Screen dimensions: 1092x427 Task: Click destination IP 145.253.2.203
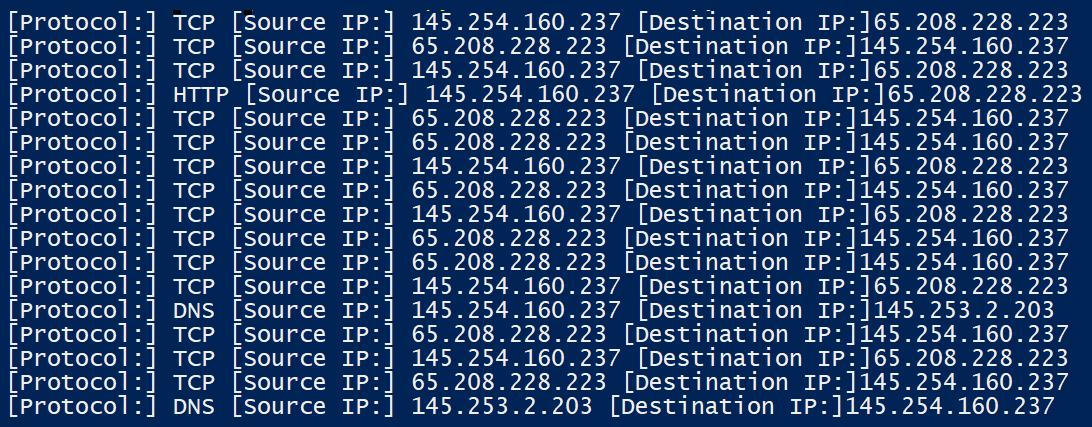(963, 311)
